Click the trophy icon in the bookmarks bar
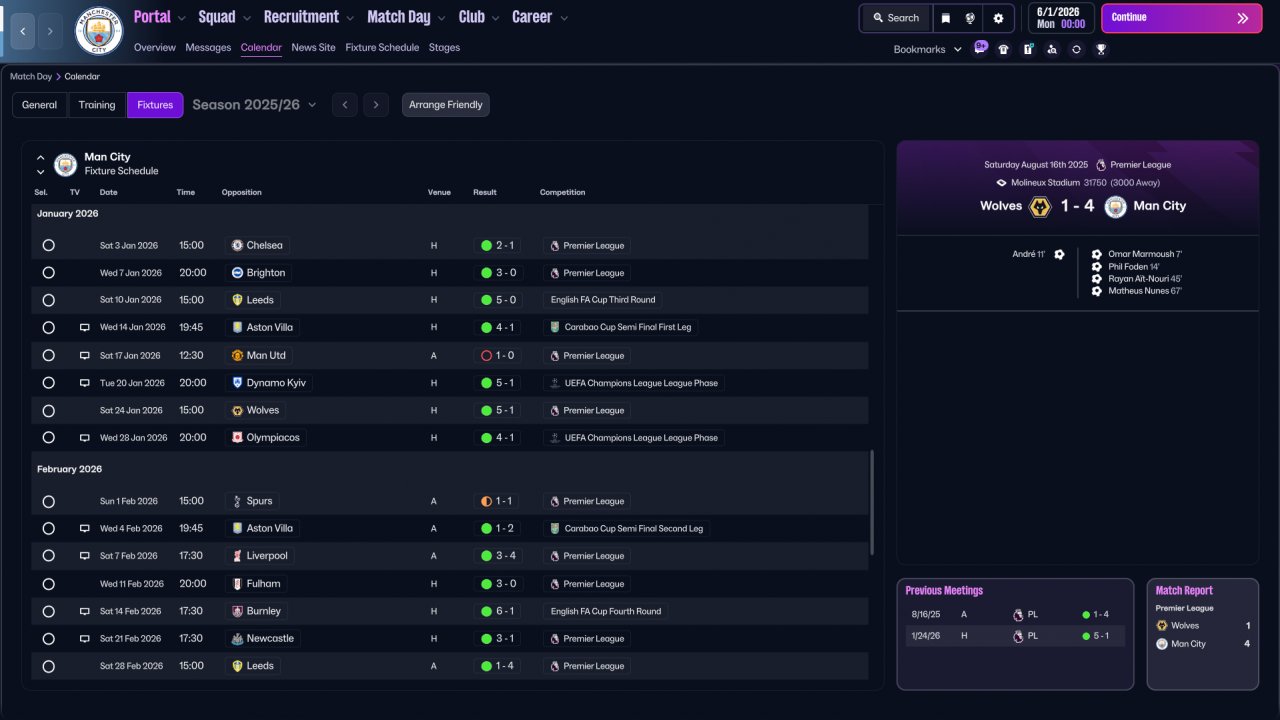Image resolution: width=1280 pixels, height=720 pixels. point(1101,49)
